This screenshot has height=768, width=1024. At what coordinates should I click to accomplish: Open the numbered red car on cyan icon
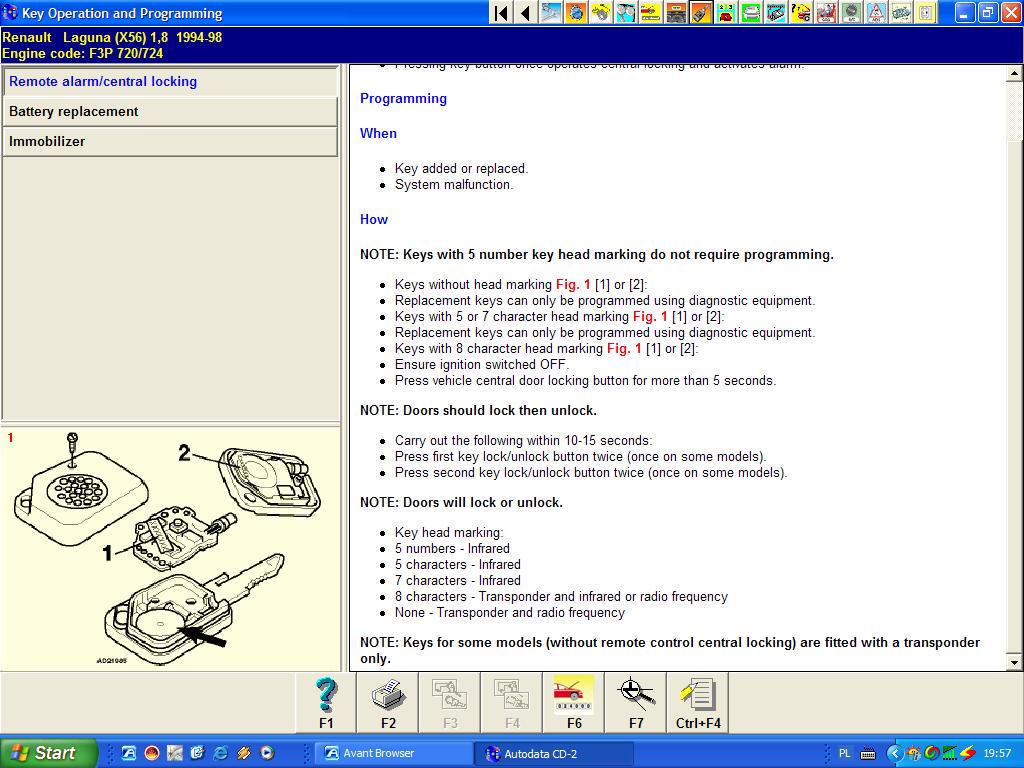tap(726, 12)
